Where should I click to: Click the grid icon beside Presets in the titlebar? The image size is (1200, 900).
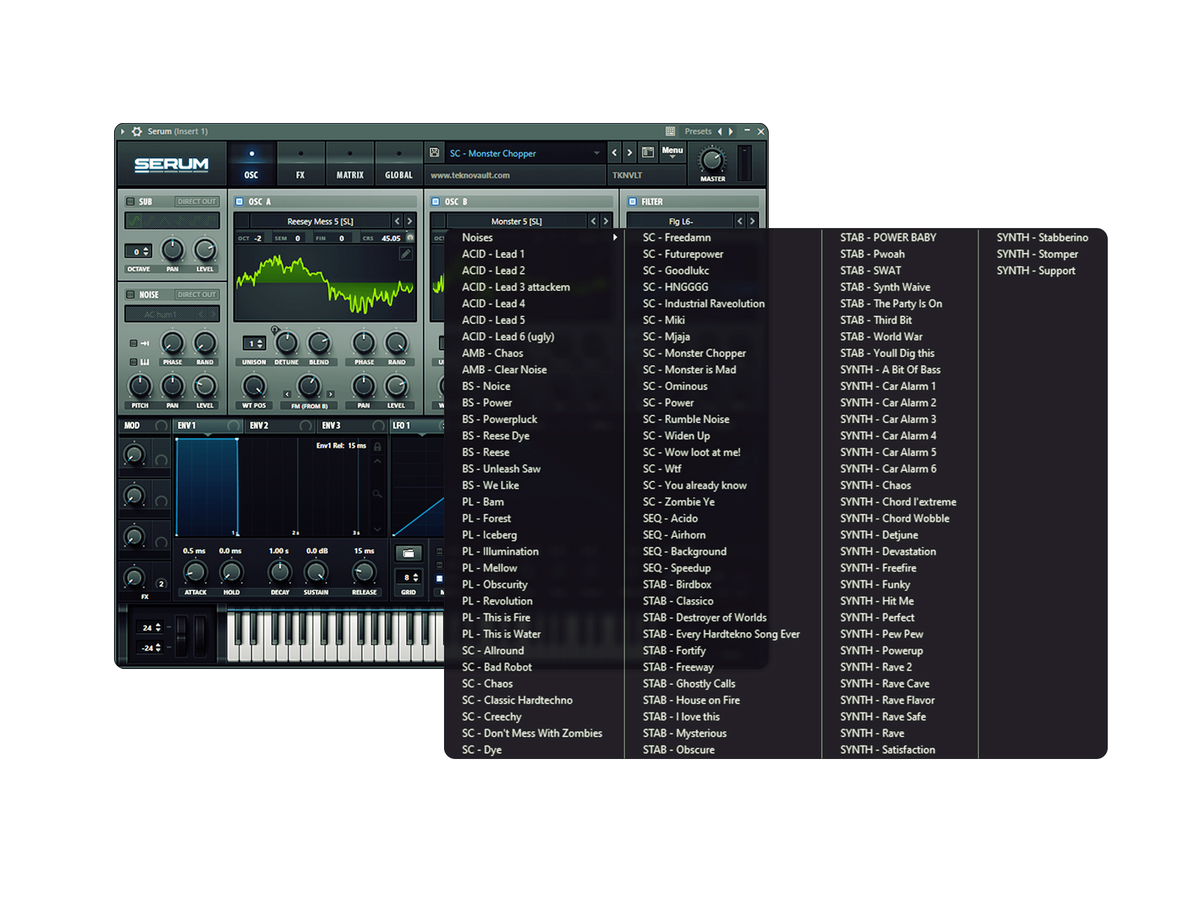(x=670, y=131)
